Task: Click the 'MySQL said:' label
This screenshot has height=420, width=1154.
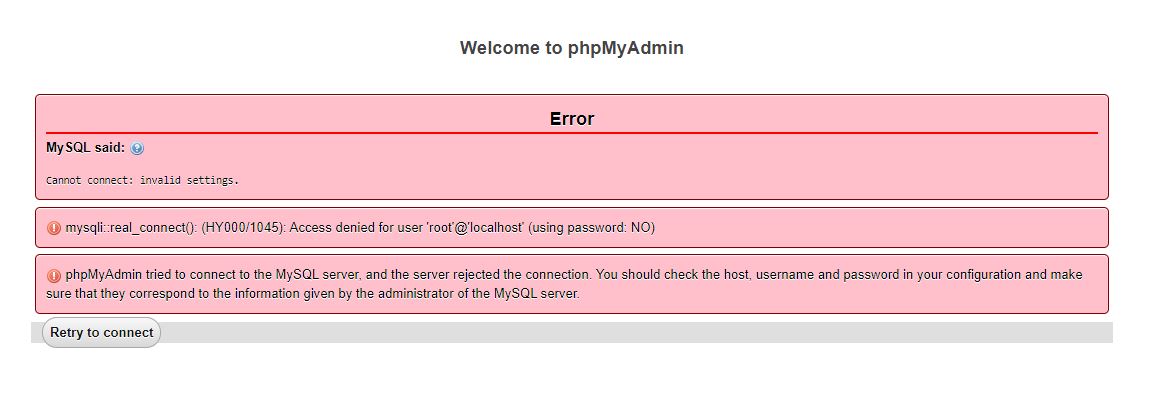Action: click(x=85, y=148)
